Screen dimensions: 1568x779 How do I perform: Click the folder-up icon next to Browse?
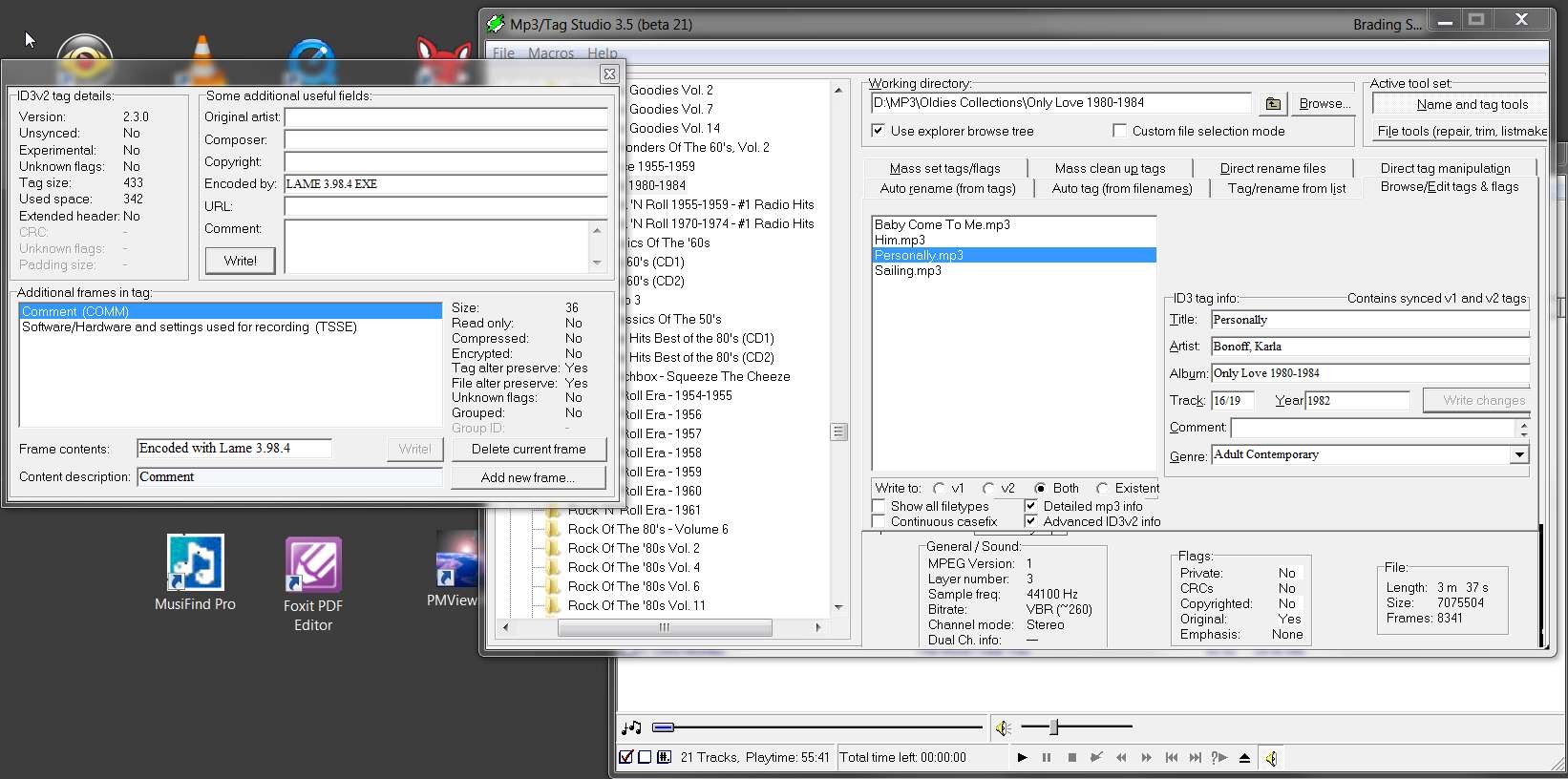tap(1273, 103)
